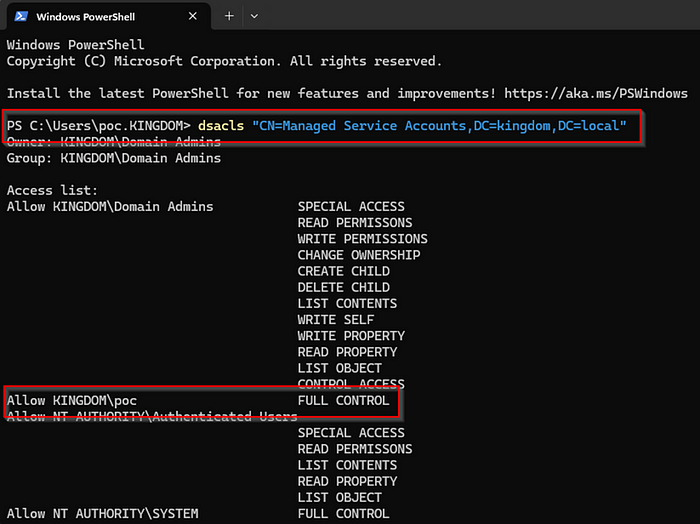Click the dsacls command text
This screenshot has height=524, width=700.
point(221,126)
